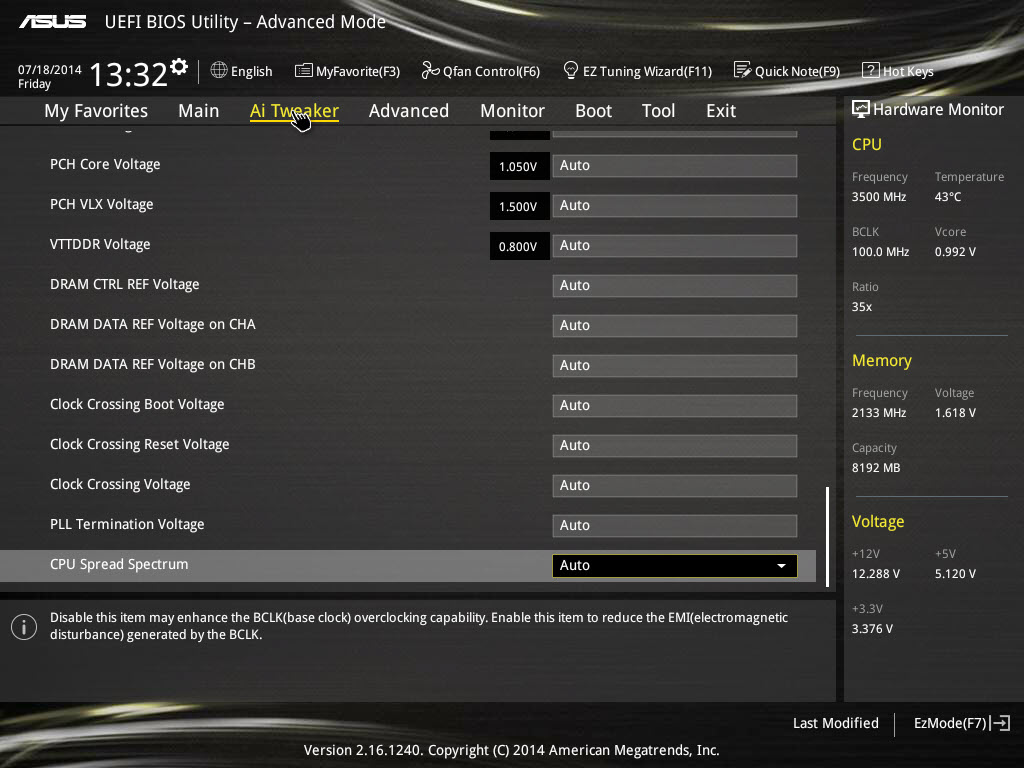Click DRAM DATA REF Voltage on CHA field
Image resolution: width=1024 pixels, height=768 pixels.
[675, 325]
